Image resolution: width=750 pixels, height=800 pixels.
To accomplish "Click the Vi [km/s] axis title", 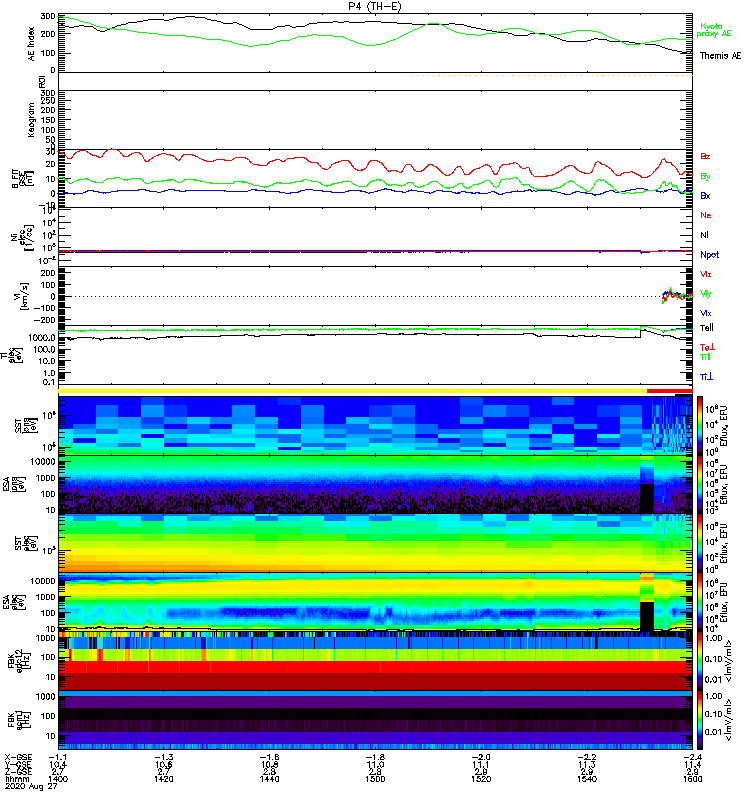I will pyautogui.click(x=23, y=297).
